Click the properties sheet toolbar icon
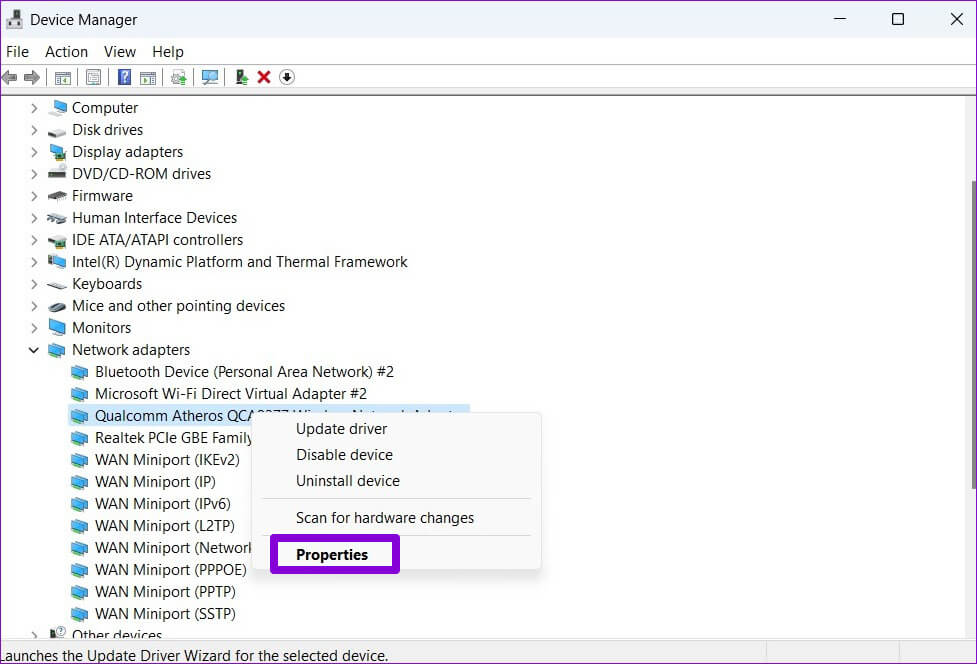977x664 pixels. point(93,77)
